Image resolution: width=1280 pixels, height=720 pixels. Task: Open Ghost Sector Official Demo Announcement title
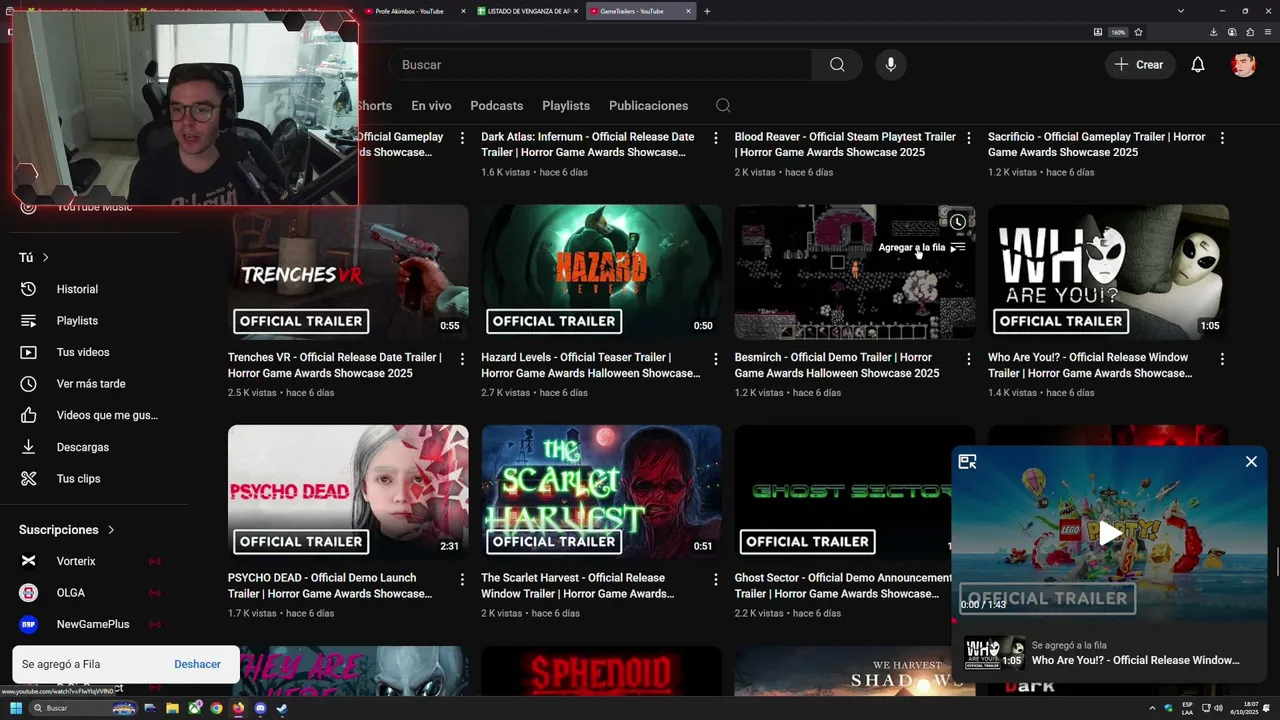(x=843, y=586)
